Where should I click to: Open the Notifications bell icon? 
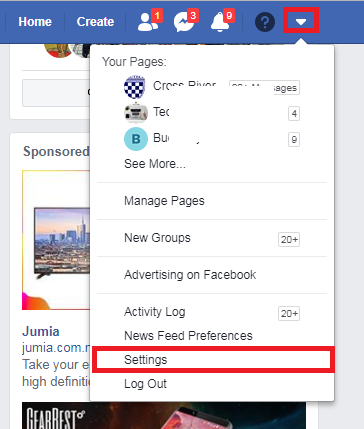click(x=220, y=22)
